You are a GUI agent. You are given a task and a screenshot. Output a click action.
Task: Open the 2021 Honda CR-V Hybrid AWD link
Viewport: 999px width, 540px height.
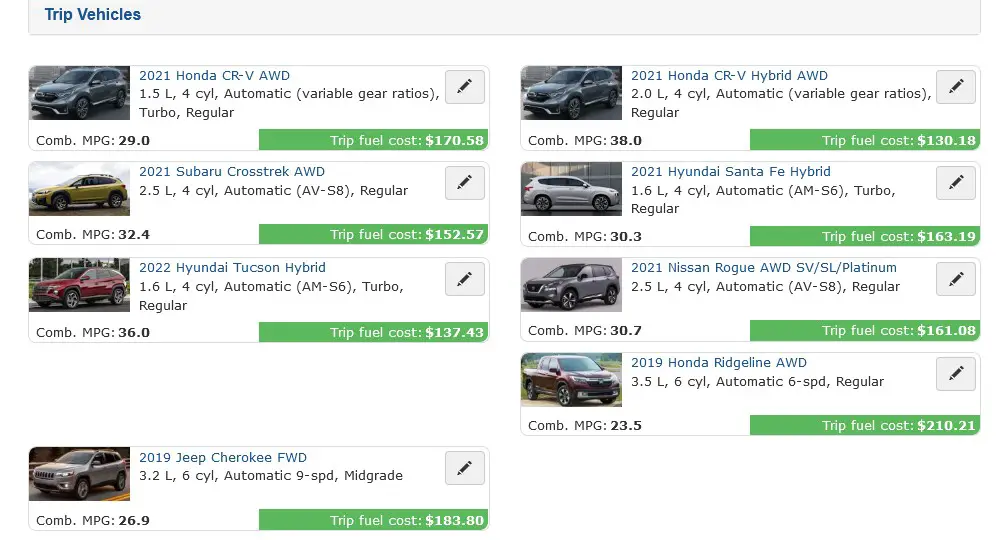click(x=729, y=75)
